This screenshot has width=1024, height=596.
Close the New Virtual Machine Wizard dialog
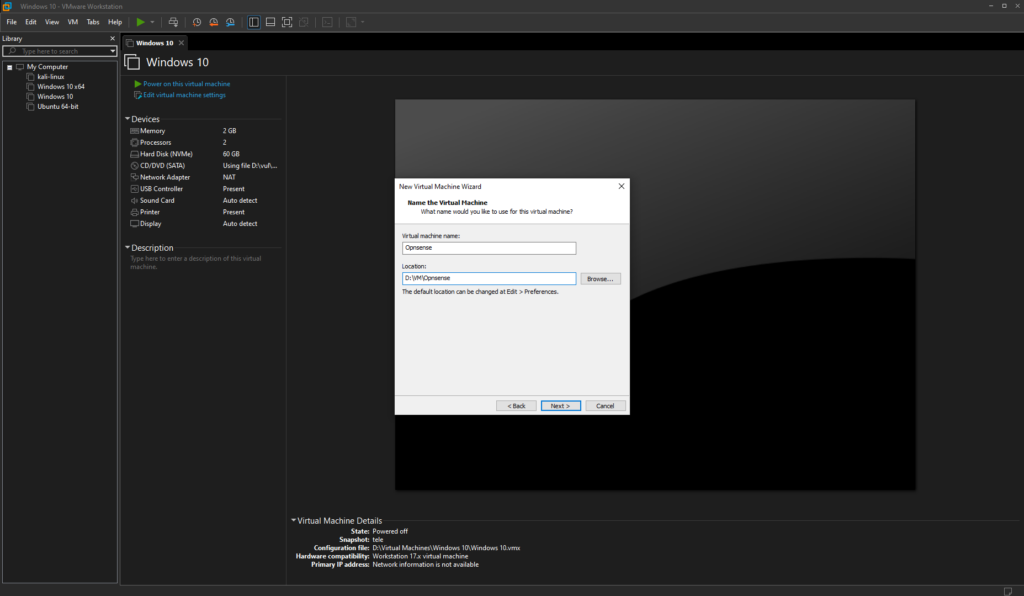(x=621, y=186)
